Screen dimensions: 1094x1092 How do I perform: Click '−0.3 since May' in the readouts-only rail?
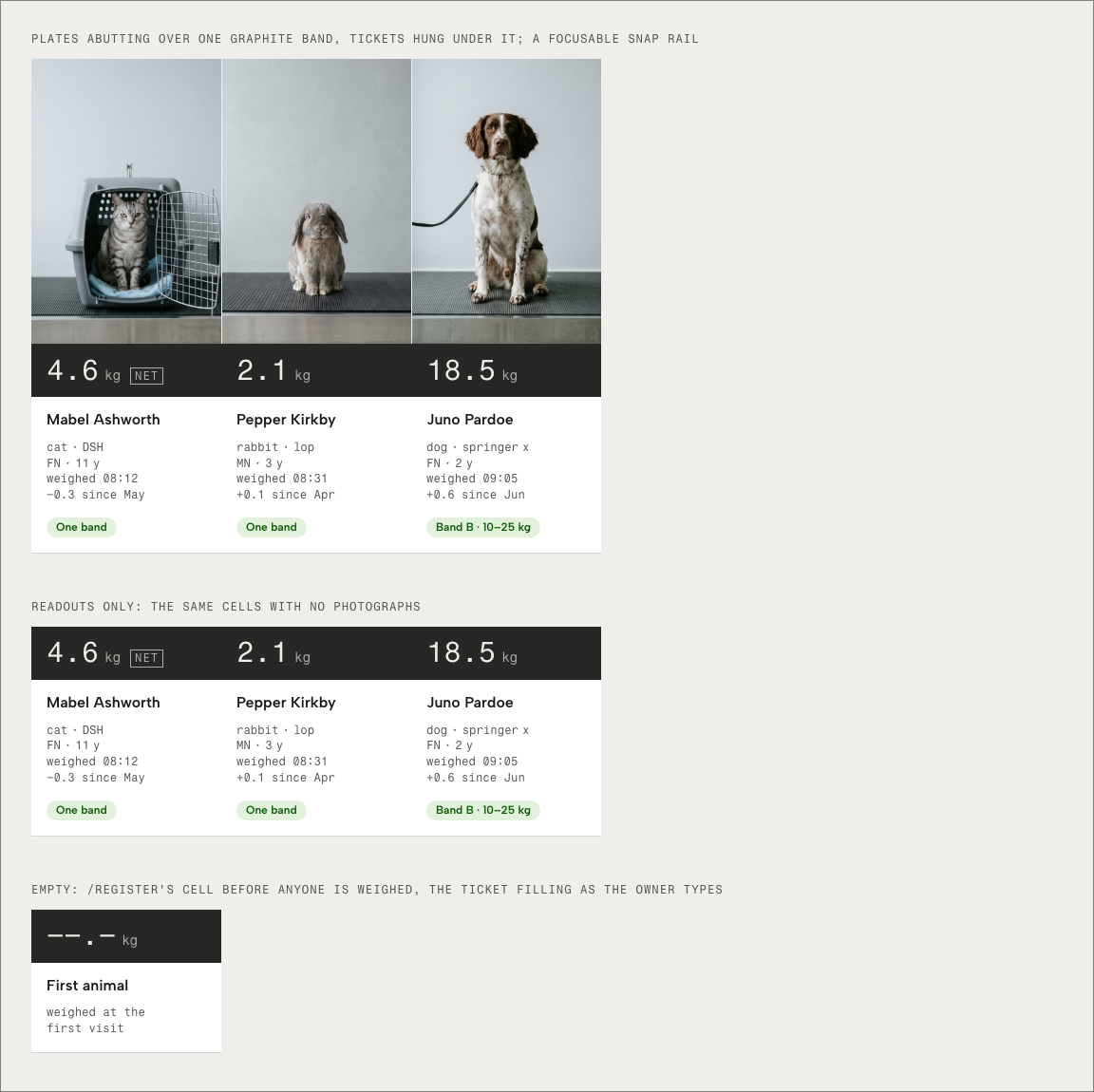tap(96, 778)
